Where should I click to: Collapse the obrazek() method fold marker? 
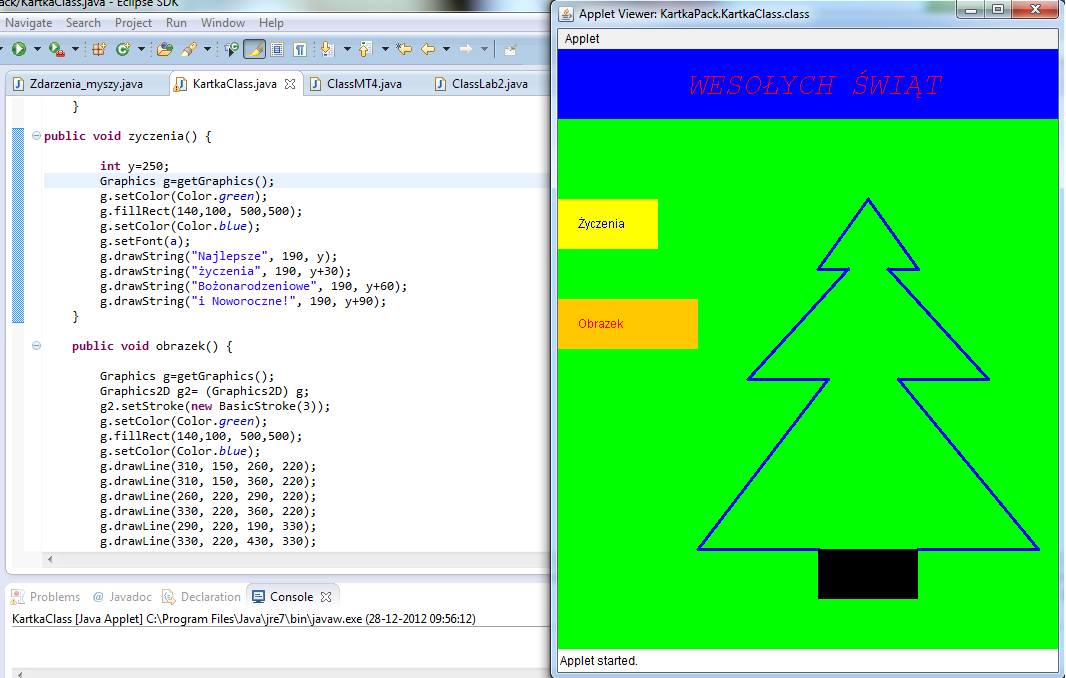click(x=36, y=346)
